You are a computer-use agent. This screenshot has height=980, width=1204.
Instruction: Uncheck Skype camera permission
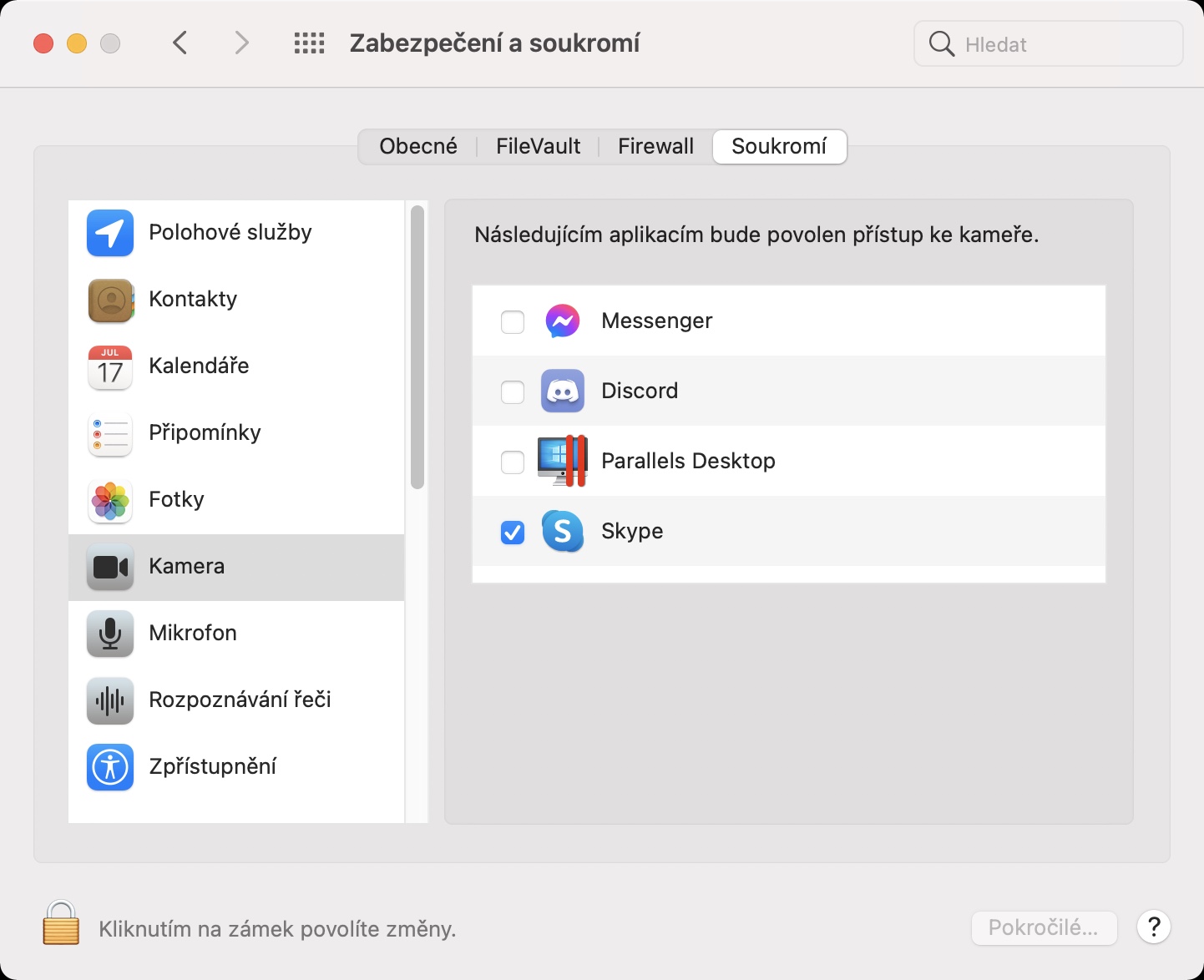513,532
